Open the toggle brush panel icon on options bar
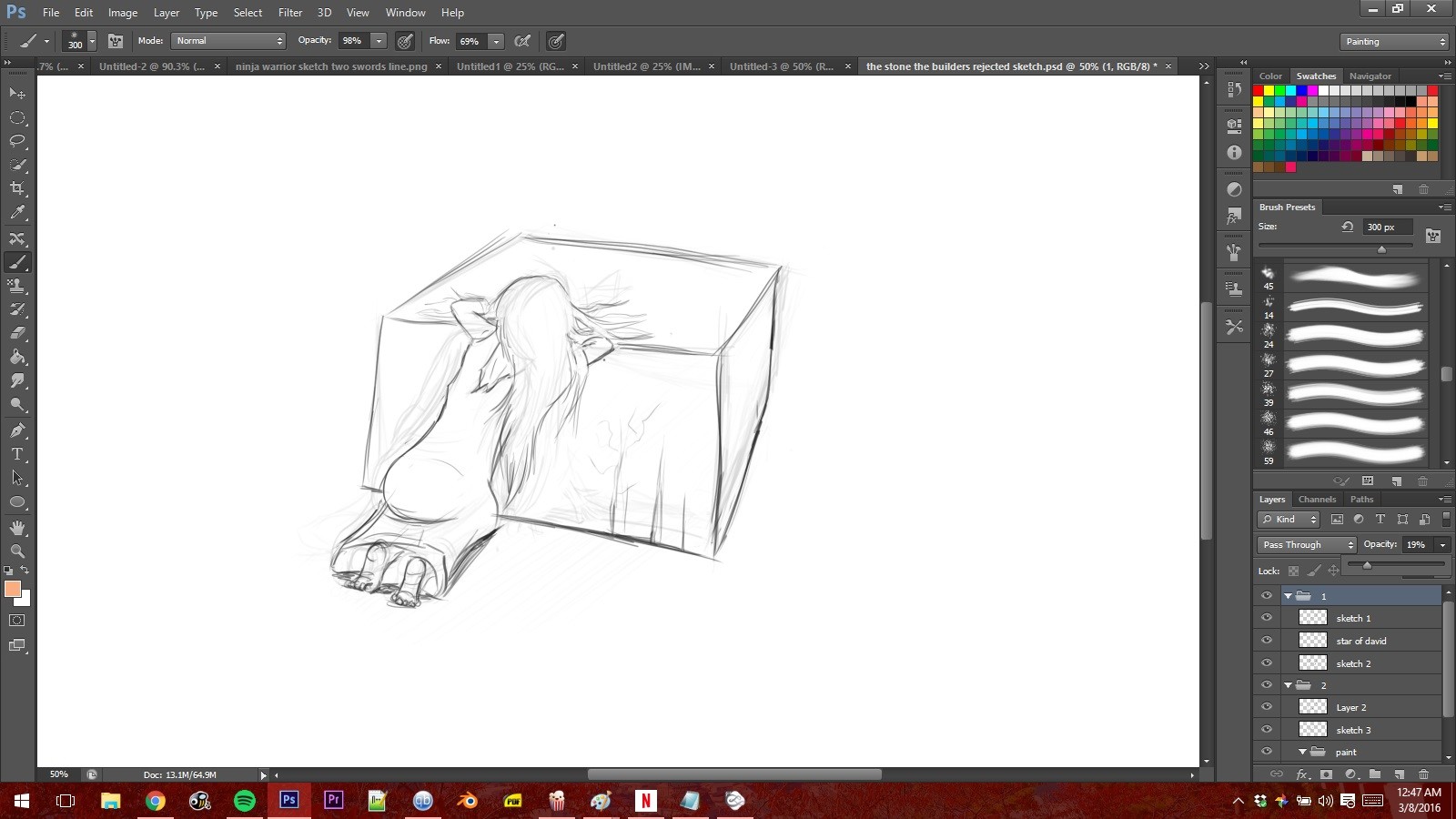Image resolution: width=1456 pixels, height=819 pixels. click(x=116, y=41)
